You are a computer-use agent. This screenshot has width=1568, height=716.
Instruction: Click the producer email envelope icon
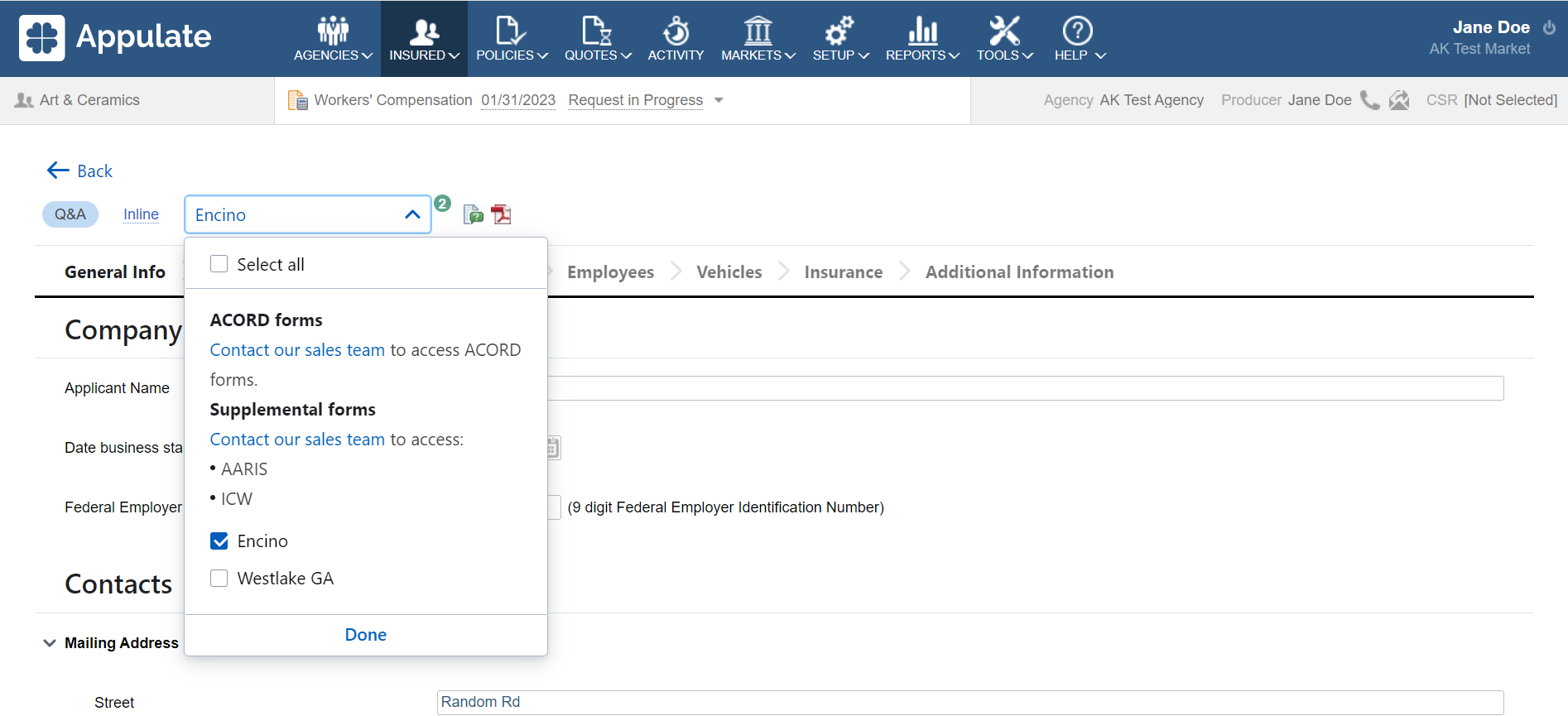point(1399,100)
